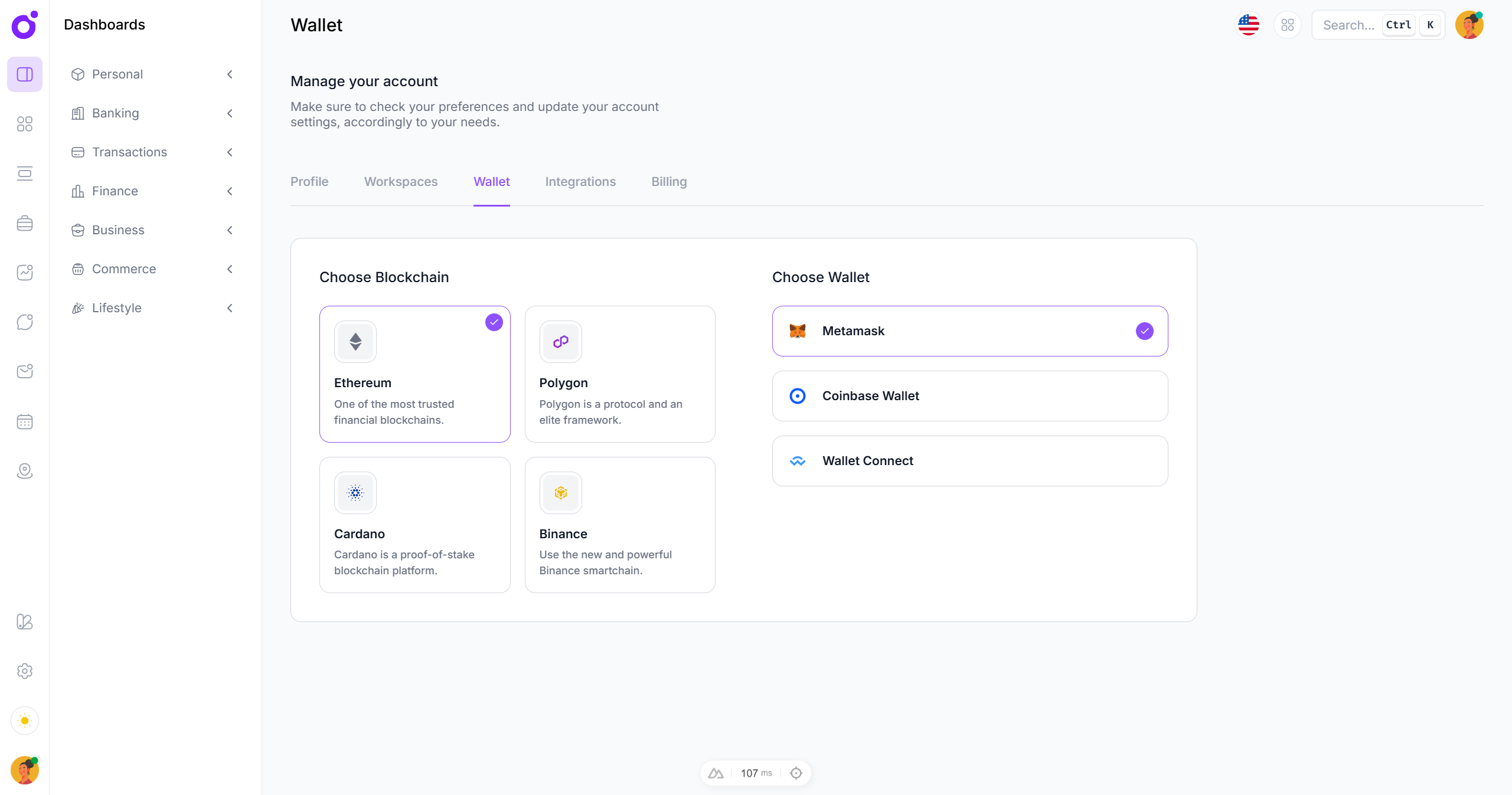Open the apps grid icon in the left rail

pyautogui.click(x=24, y=124)
